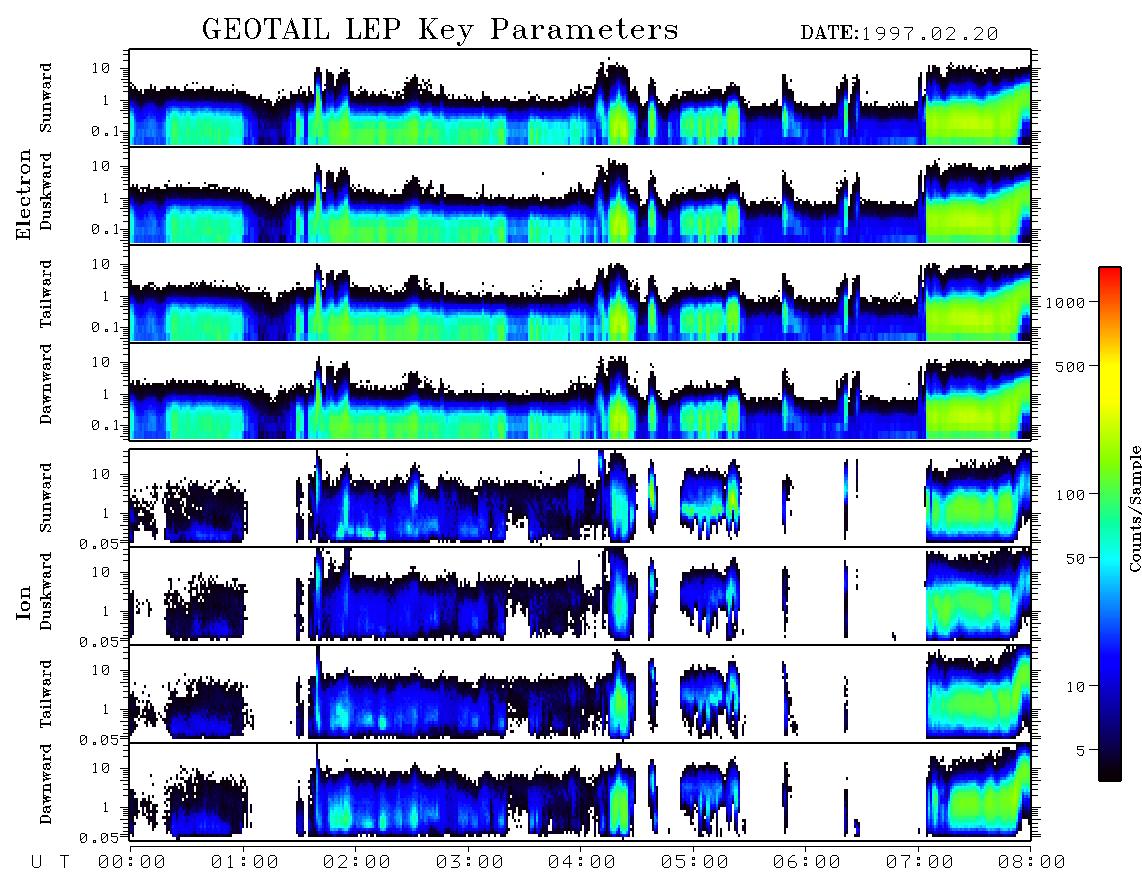Click the 'DATE:1997.02.20' label
Screen dimensions: 1142x880
point(899,34)
